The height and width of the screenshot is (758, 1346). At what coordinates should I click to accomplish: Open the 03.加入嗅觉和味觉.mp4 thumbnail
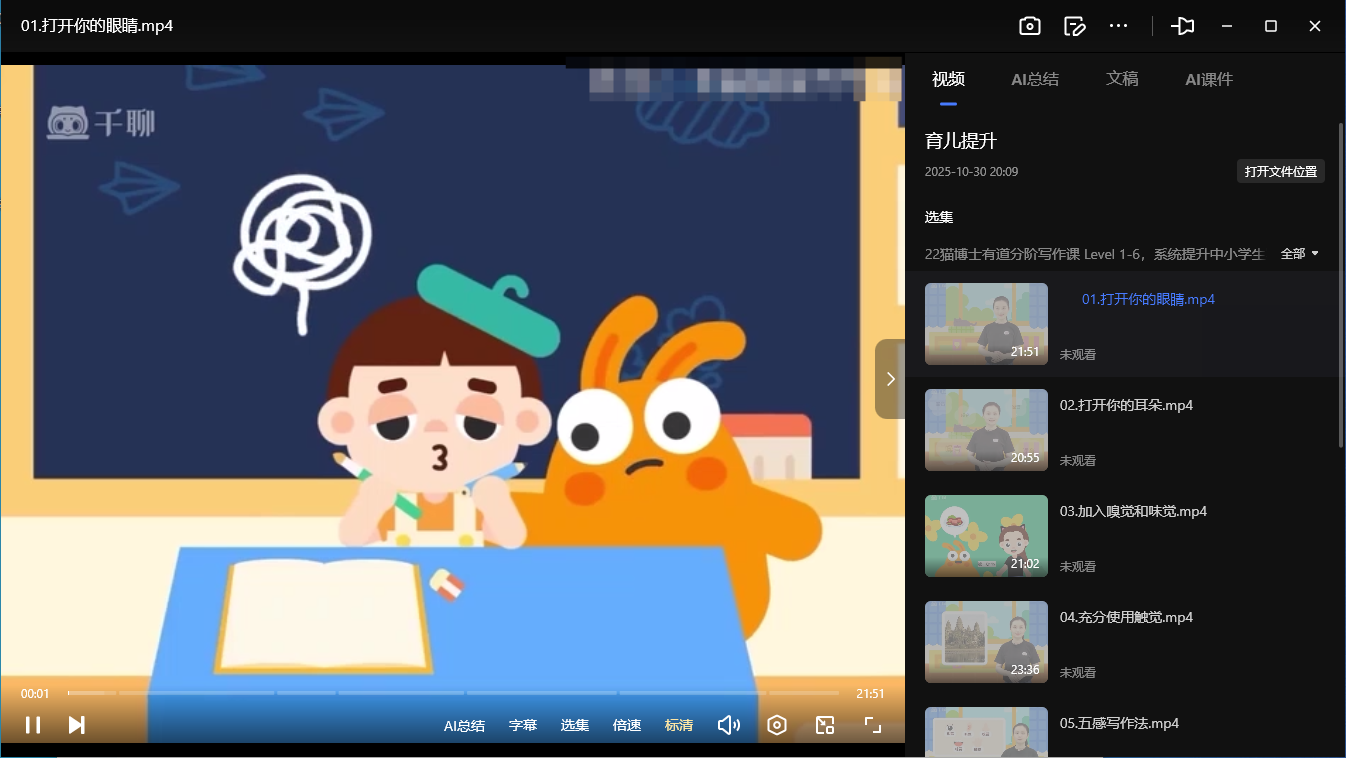tap(986, 536)
